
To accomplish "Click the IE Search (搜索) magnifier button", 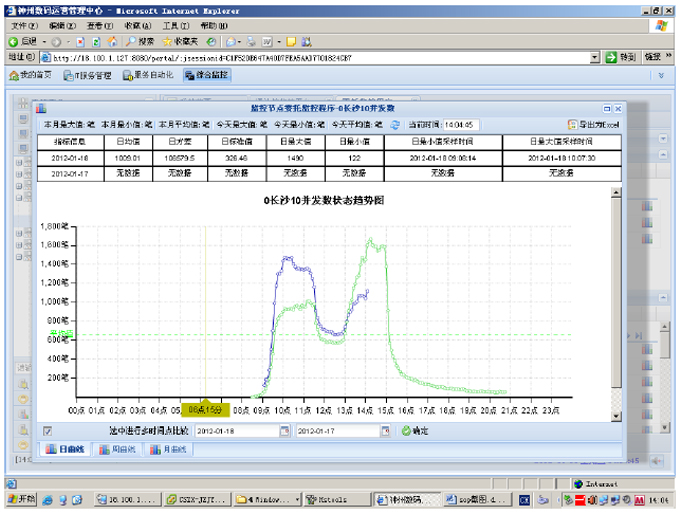I will (x=140, y=42).
